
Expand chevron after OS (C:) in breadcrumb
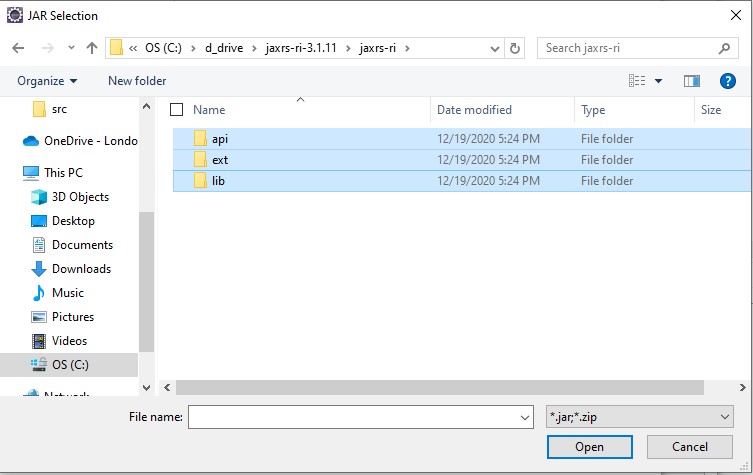coord(193,49)
